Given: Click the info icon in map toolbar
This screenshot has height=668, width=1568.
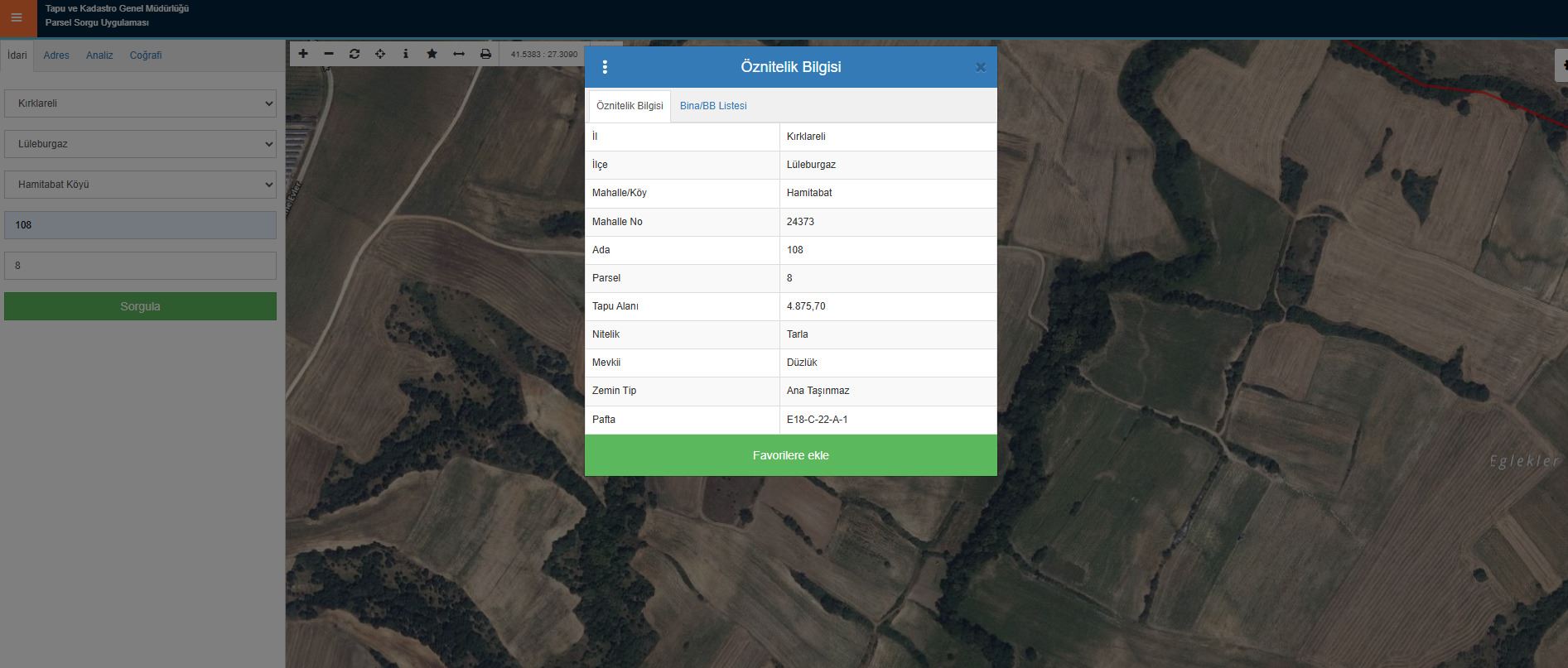Looking at the screenshot, I should (x=405, y=54).
